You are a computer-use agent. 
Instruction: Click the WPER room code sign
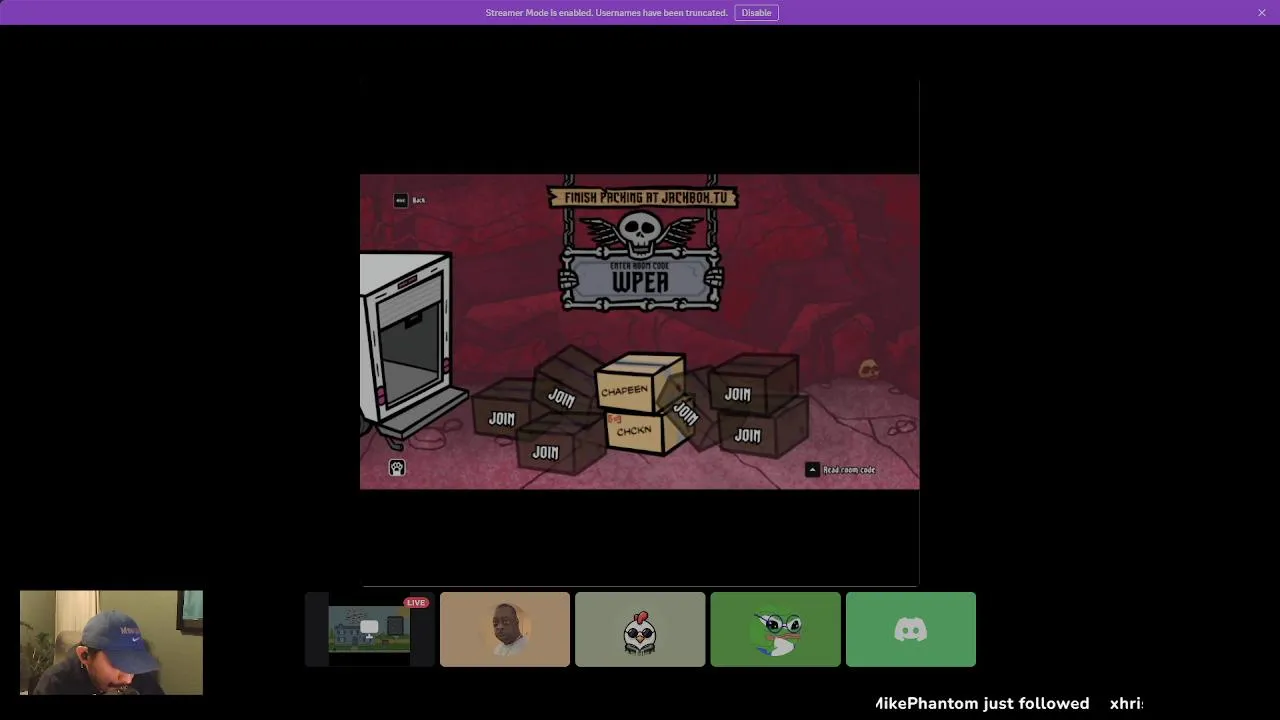(x=640, y=280)
